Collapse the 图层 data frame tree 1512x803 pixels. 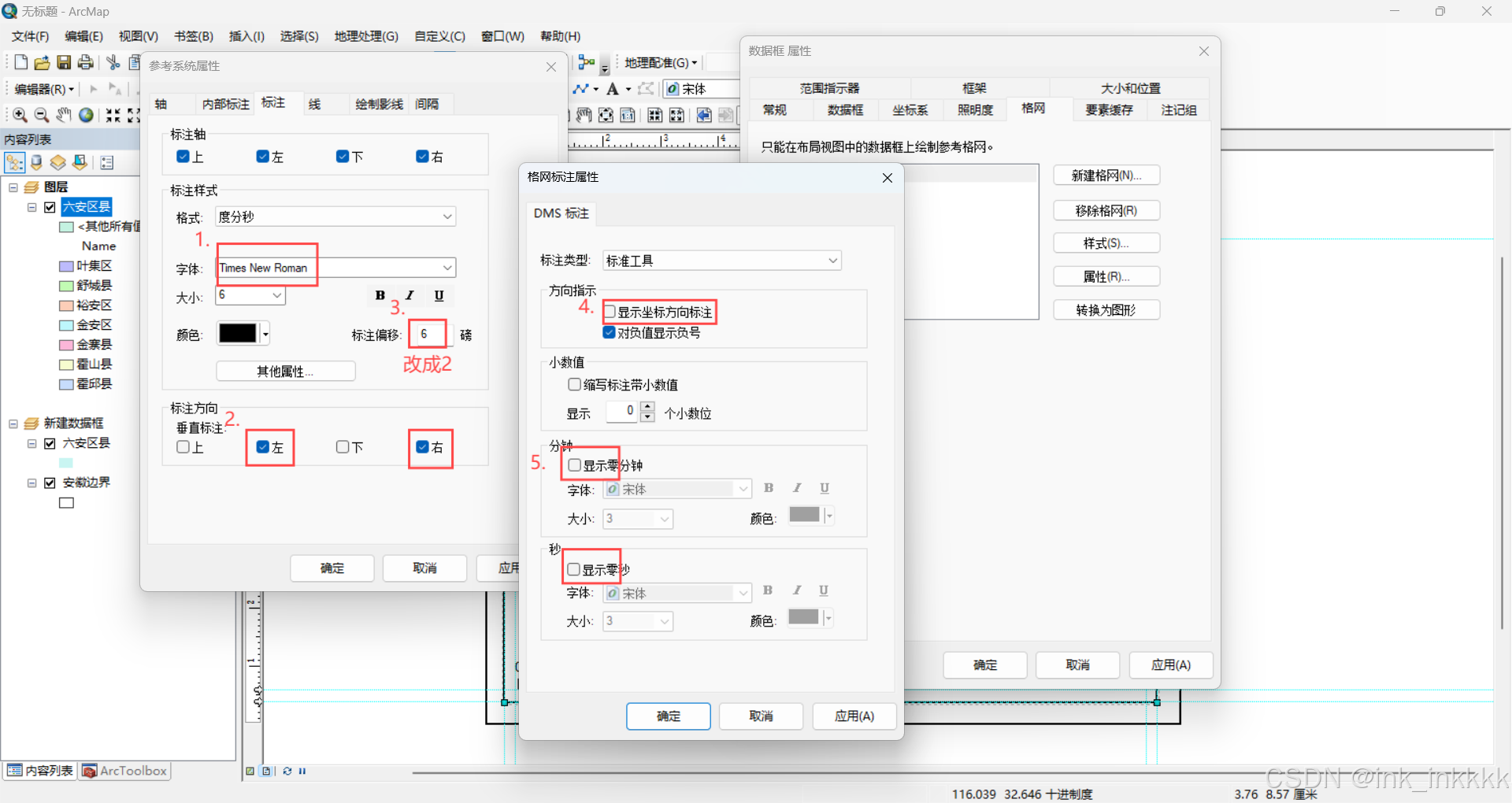pos(13,187)
